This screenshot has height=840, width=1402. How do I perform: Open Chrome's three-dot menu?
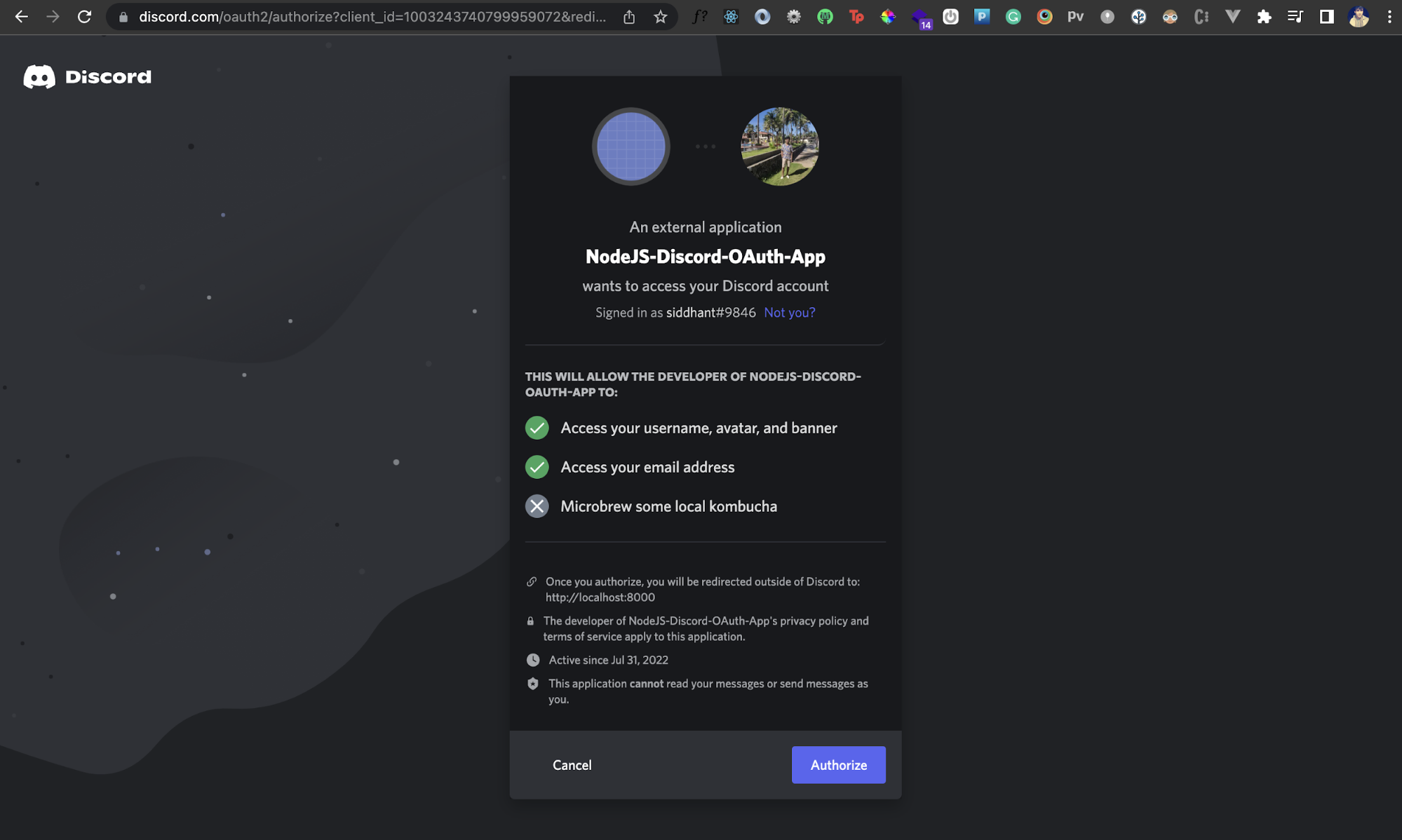(x=1389, y=17)
